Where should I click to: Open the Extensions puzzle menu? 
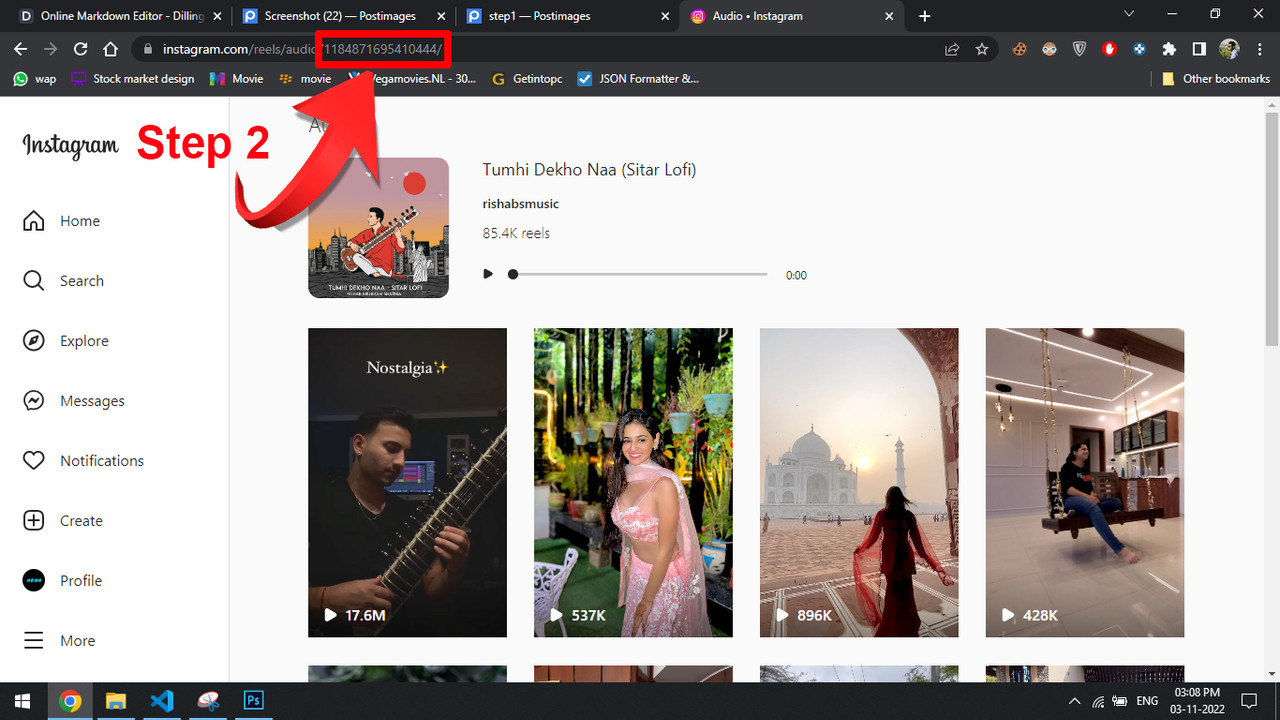(1169, 49)
